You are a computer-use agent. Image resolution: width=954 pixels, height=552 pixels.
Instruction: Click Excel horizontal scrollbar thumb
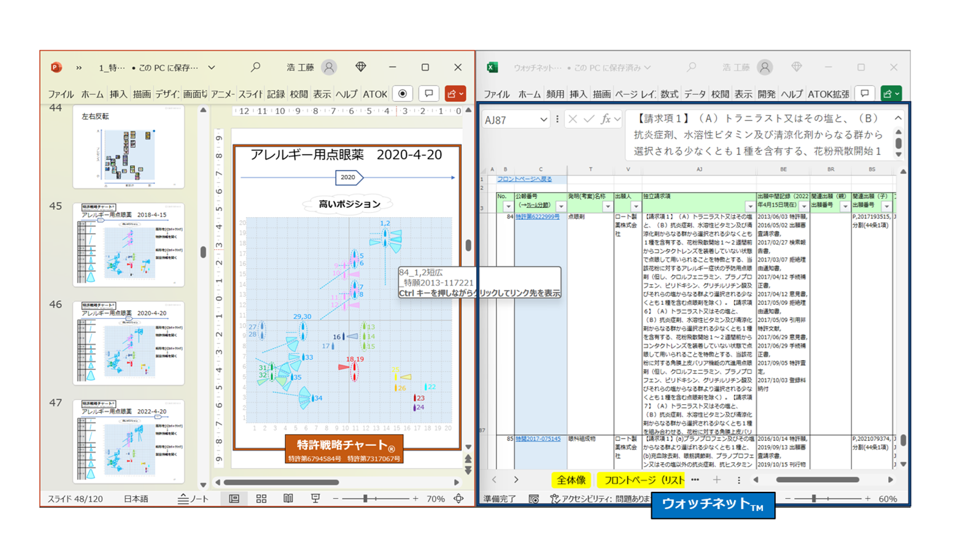pos(818,480)
